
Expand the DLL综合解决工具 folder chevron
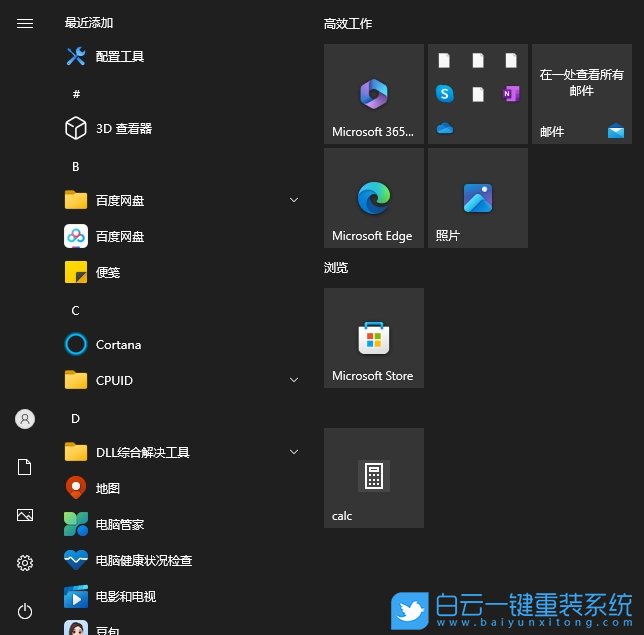[x=294, y=452]
